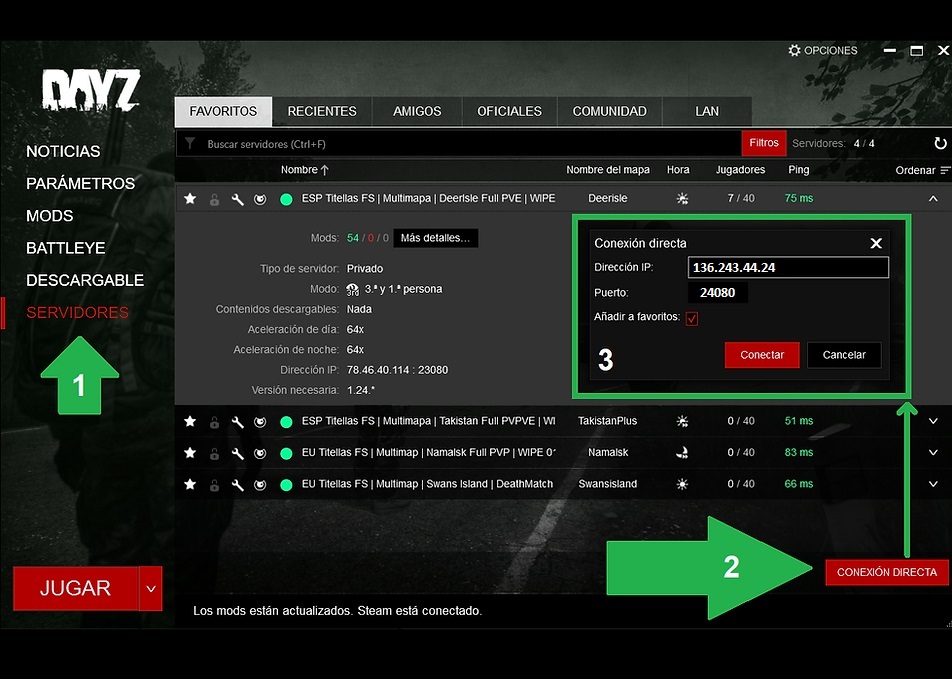Image resolution: width=952 pixels, height=679 pixels.
Task: Open the NOTICIAS section
Action: [x=63, y=151]
